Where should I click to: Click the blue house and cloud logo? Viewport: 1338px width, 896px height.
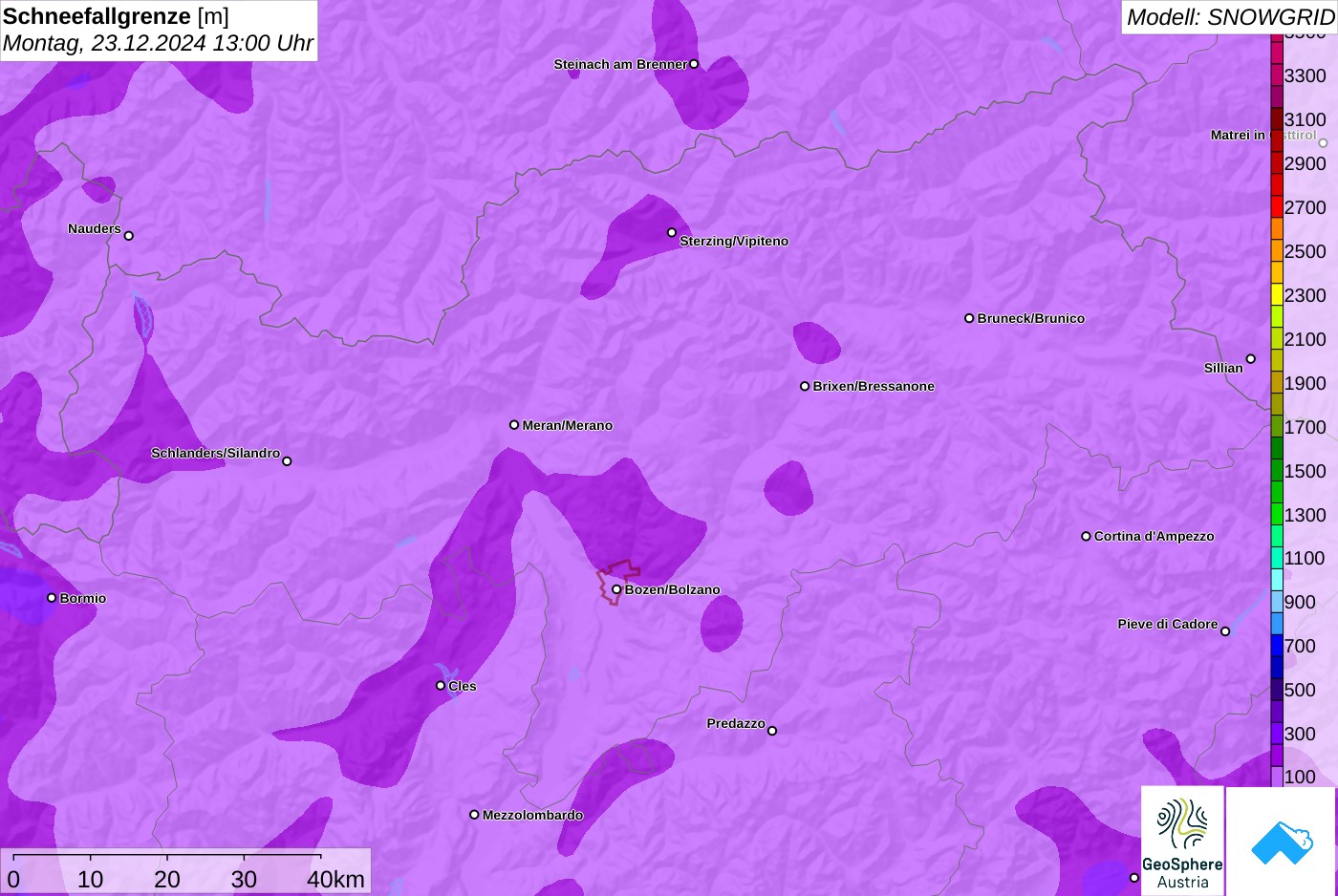1282,842
